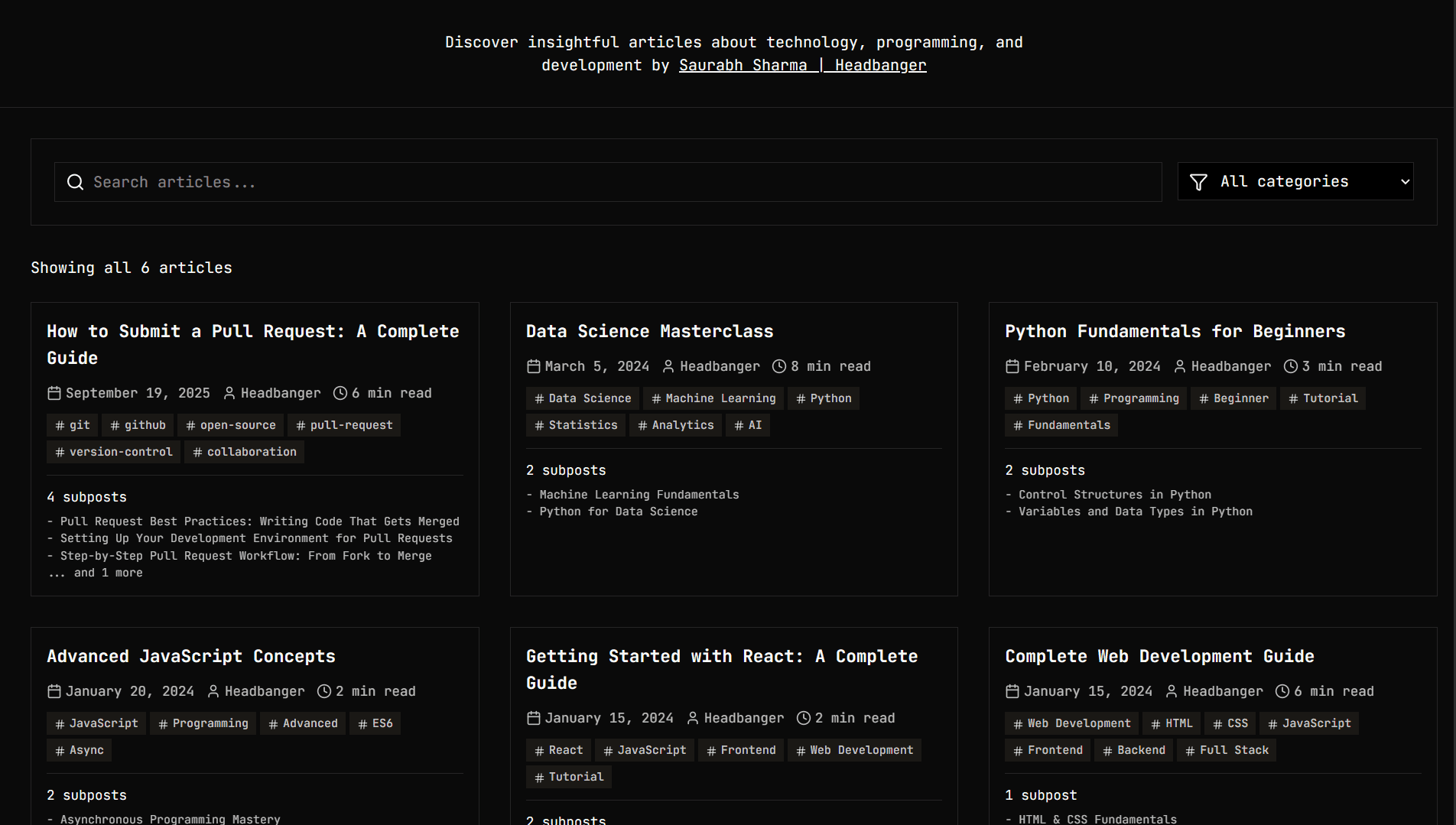Focus the Search articles input field

(x=612, y=182)
